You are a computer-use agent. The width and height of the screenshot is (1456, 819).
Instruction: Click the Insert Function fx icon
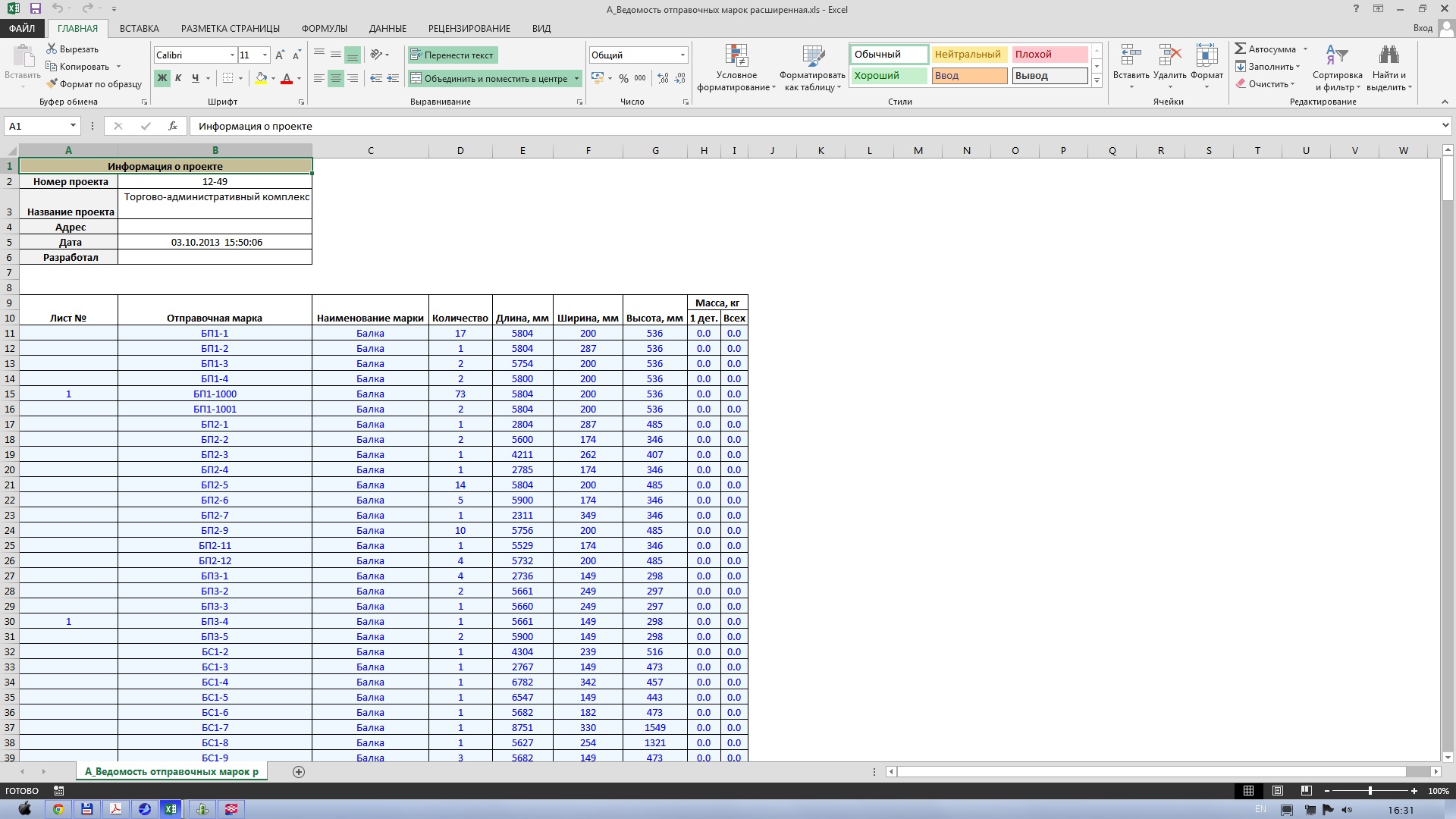click(173, 126)
